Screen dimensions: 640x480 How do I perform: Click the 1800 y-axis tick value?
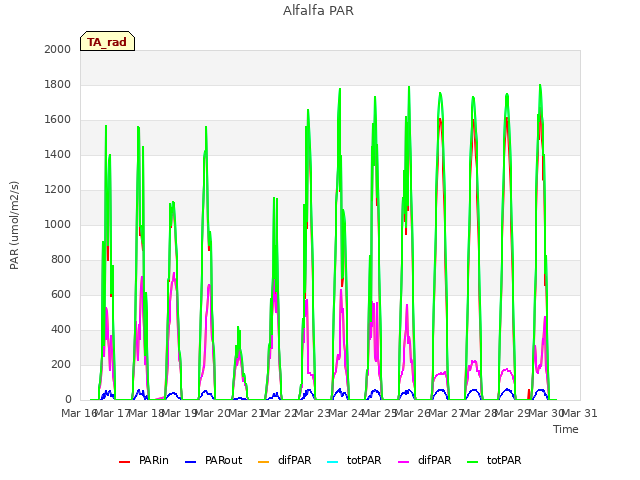coord(58,84)
